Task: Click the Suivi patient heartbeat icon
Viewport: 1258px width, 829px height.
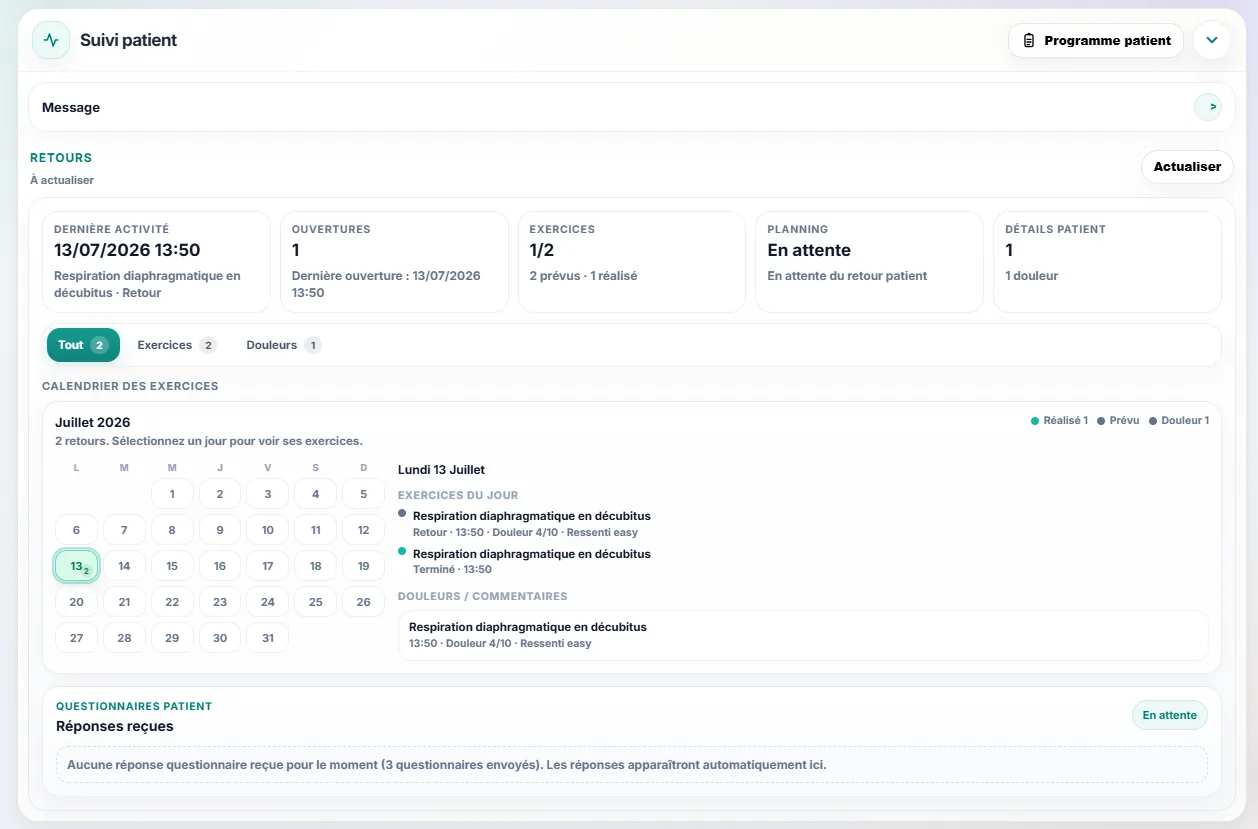Action: [x=51, y=41]
